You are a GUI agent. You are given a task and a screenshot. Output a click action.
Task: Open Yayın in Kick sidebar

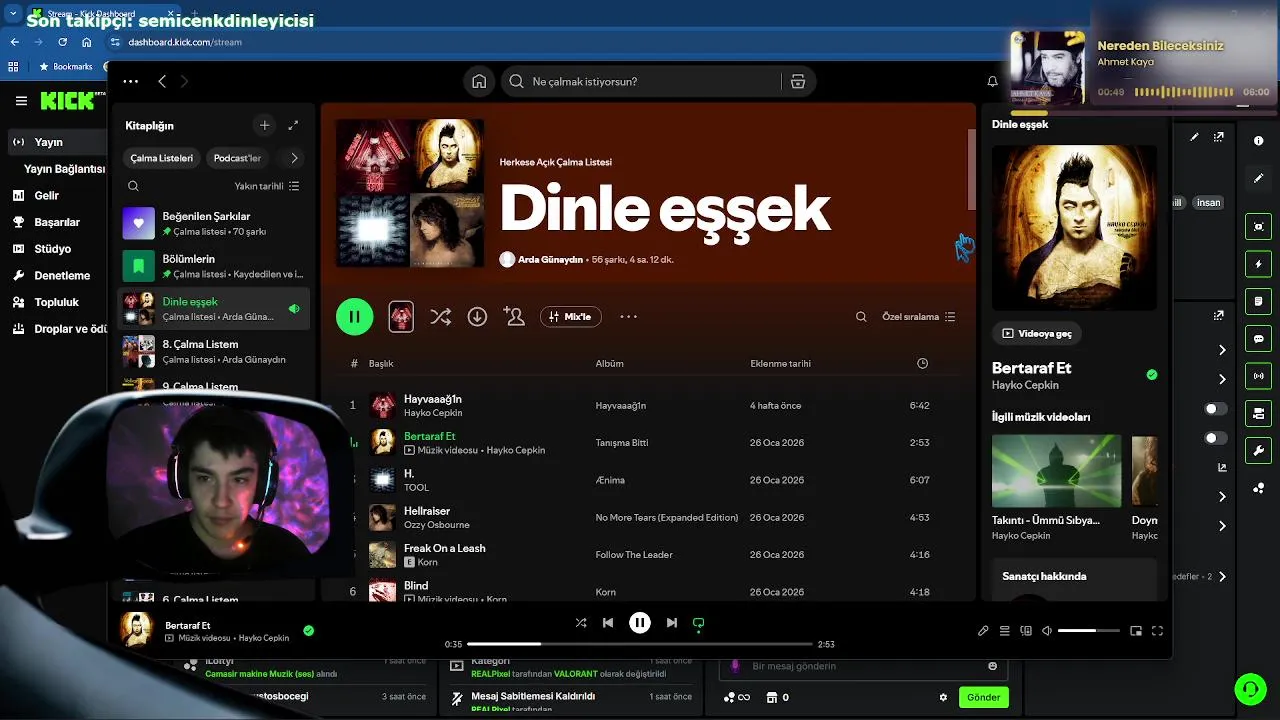coord(49,142)
